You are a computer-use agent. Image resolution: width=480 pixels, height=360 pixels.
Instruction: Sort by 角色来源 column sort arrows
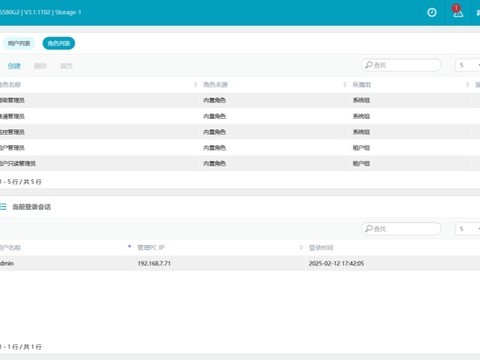pyautogui.click(x=345, y=85)
